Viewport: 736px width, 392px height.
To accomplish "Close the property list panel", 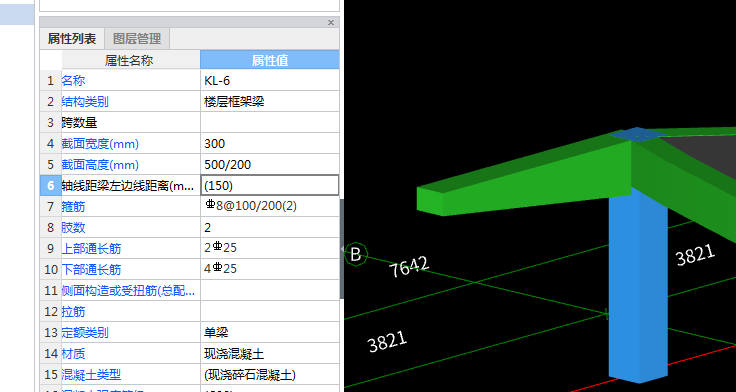I will pyautogui.click(x=330, y=22).
